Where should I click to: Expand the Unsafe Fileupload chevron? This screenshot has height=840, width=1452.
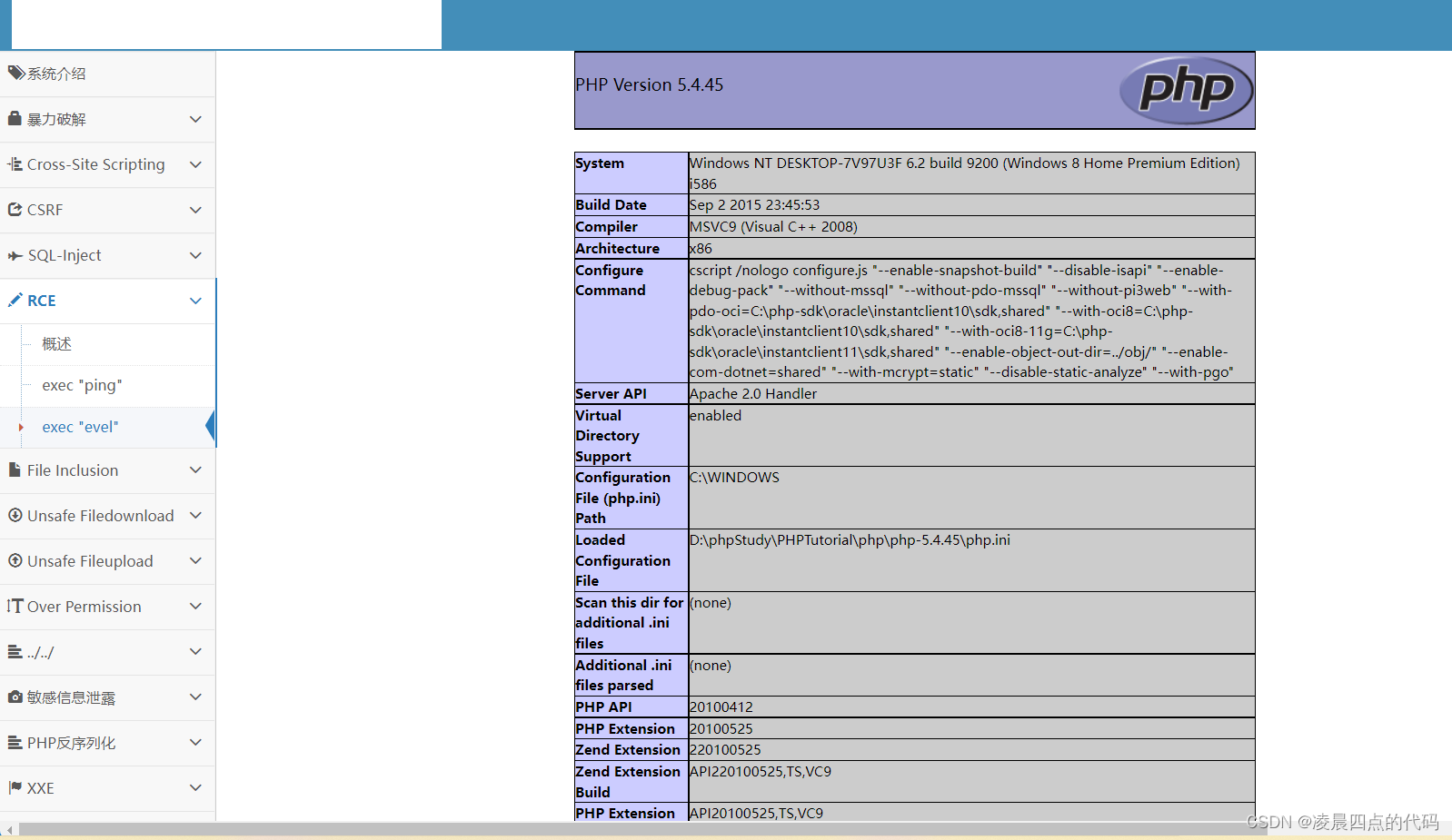tap(195, 560)
